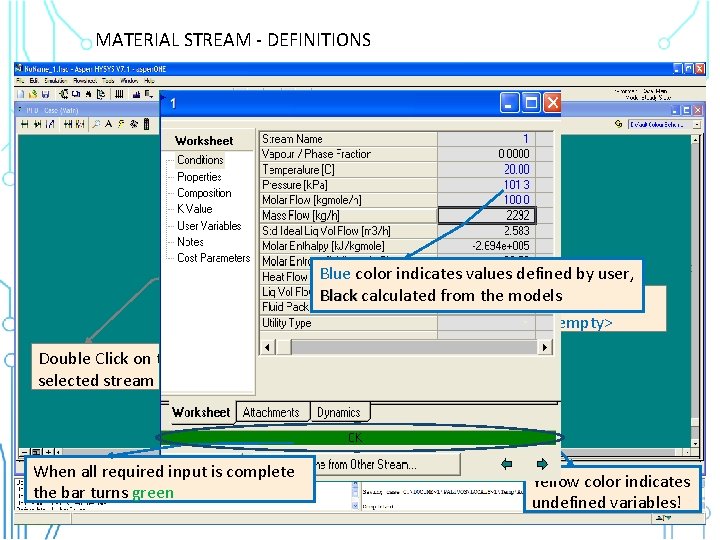
Task: Open the Simulation menu
Action: pyautogui.click(x=56, y=81)
